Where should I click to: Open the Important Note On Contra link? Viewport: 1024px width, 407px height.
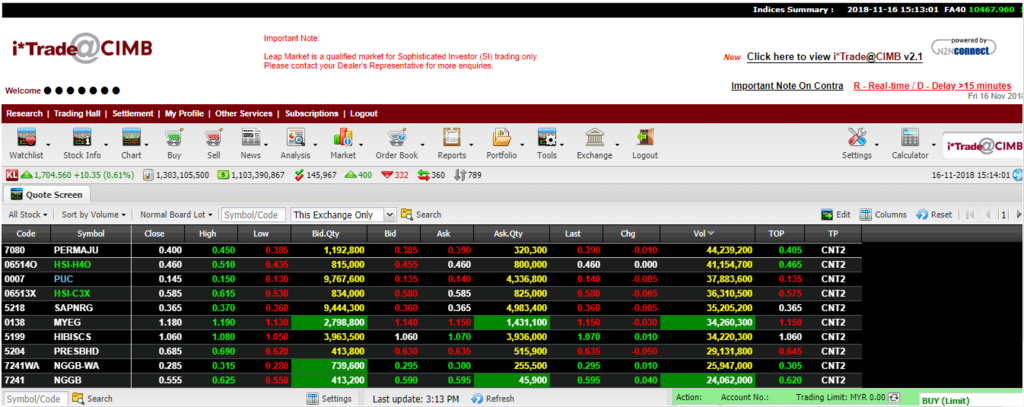(787, 86)
